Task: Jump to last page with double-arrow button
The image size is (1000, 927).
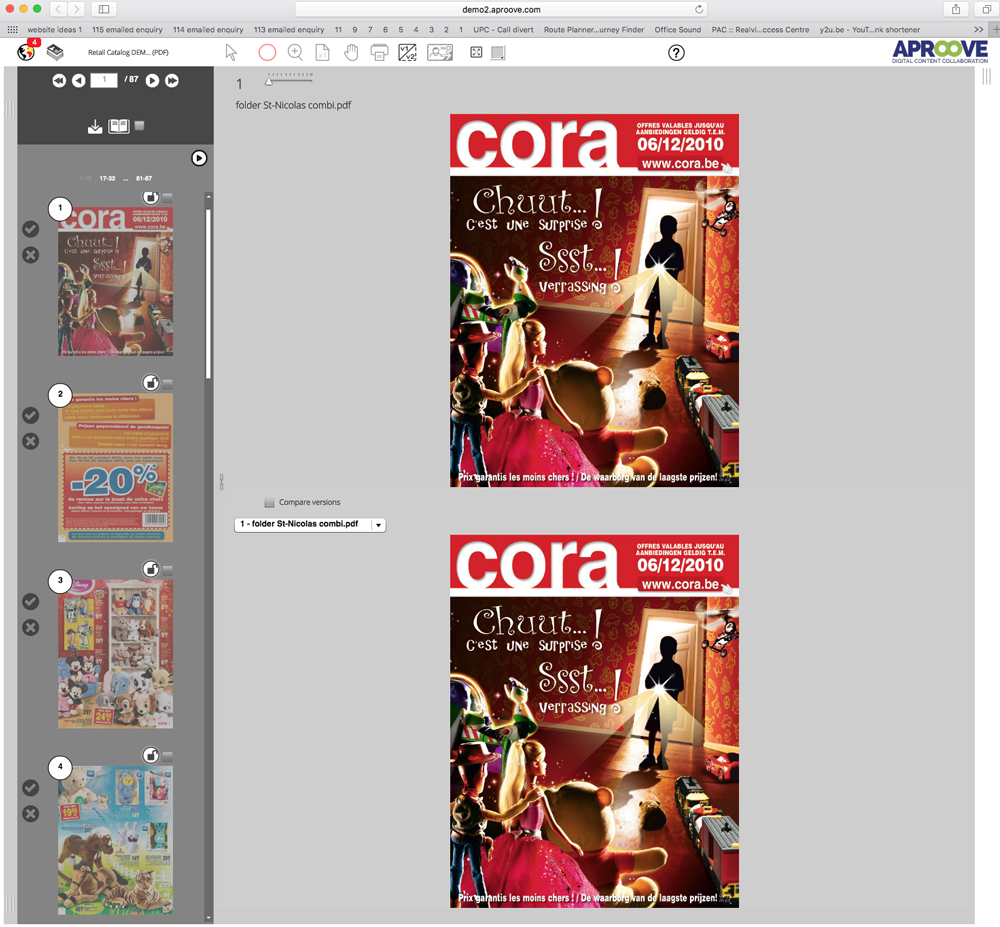Action: coord(172,81)
